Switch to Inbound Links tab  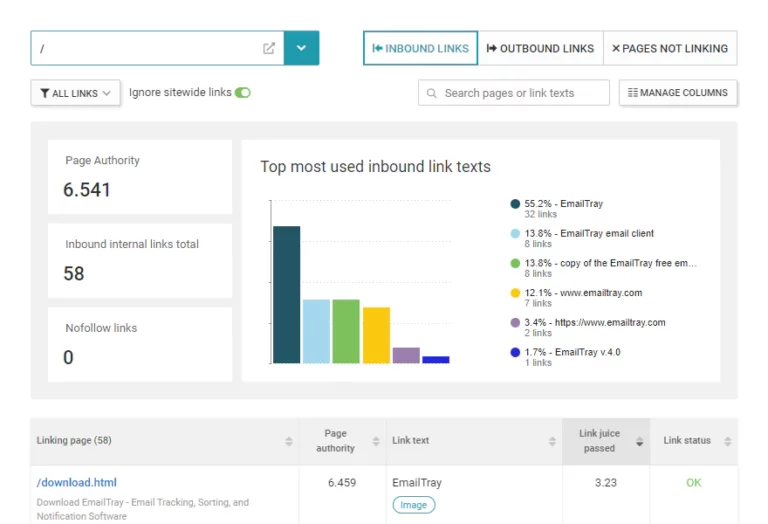coord(420,48)
